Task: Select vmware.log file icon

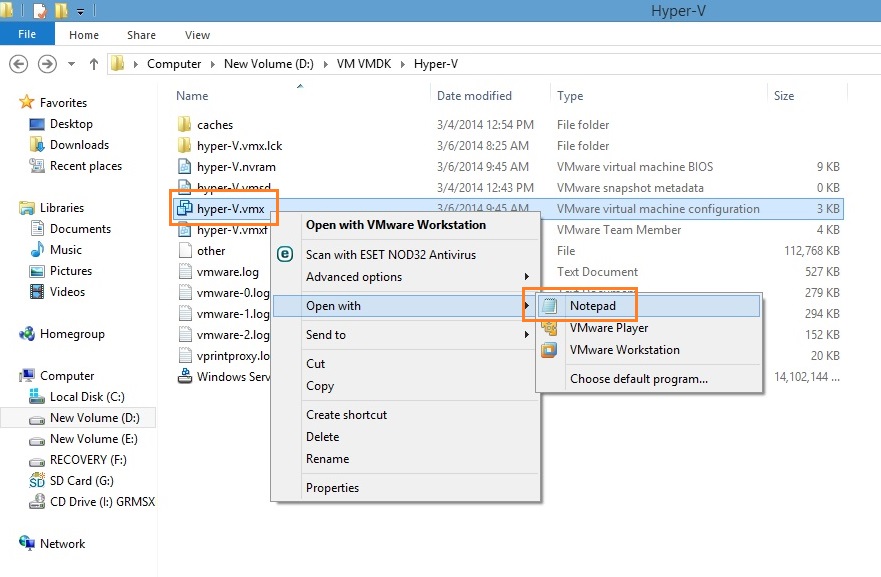Action: [x=185, y=272]
